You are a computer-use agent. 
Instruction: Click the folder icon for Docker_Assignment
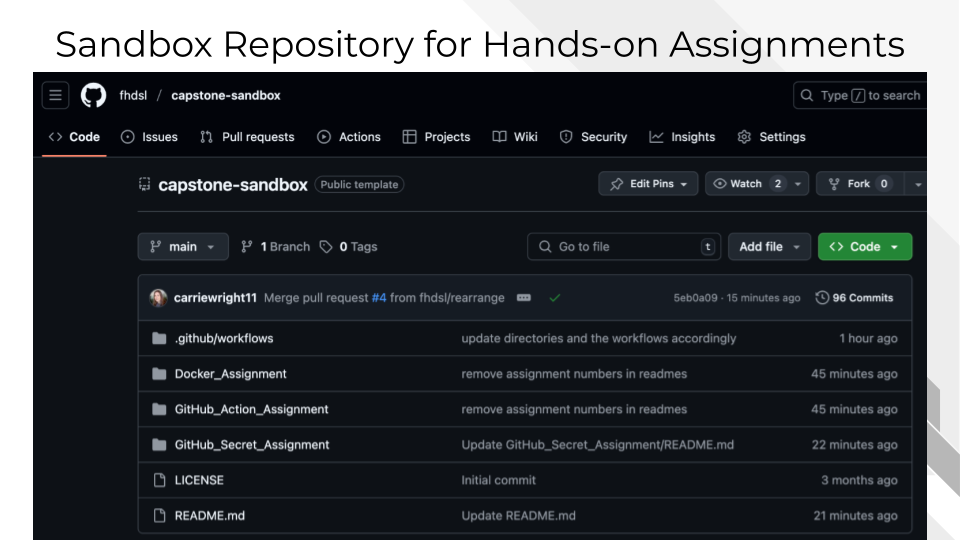pyautogui.click(x=159, y=374)
